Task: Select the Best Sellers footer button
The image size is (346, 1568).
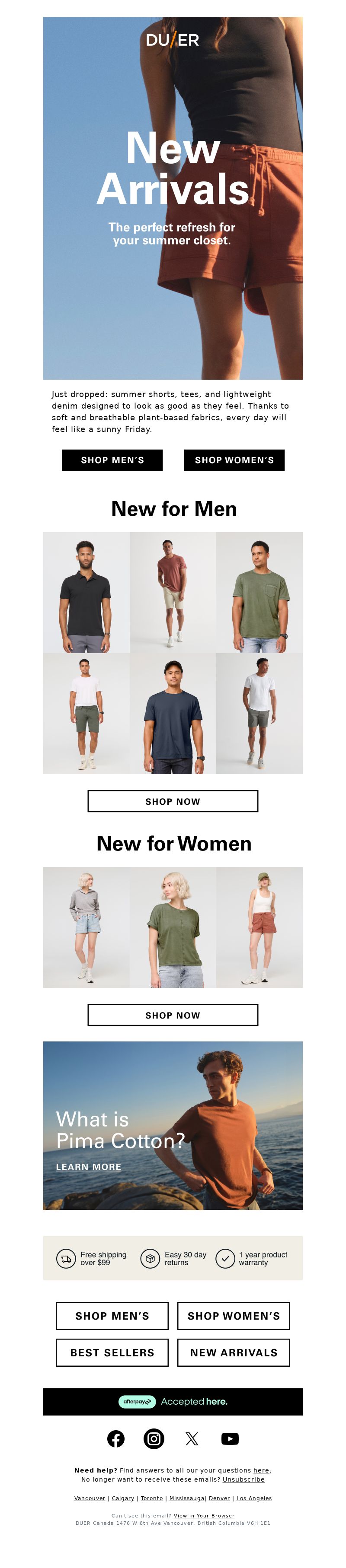Action: click(112, 1352)
